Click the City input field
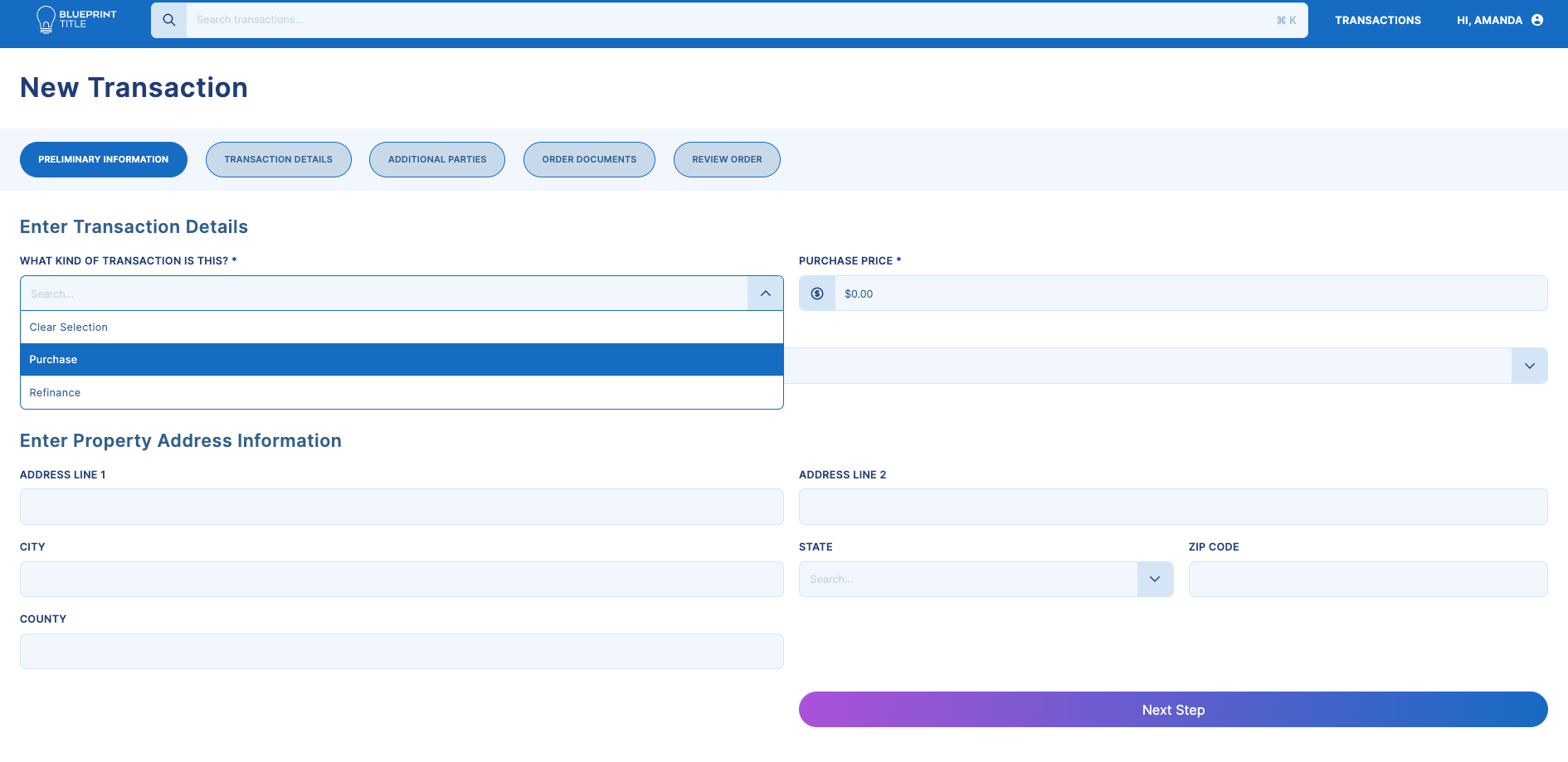Image resolution: width=1568 pixels, height=762 pixels. [402, 579]
